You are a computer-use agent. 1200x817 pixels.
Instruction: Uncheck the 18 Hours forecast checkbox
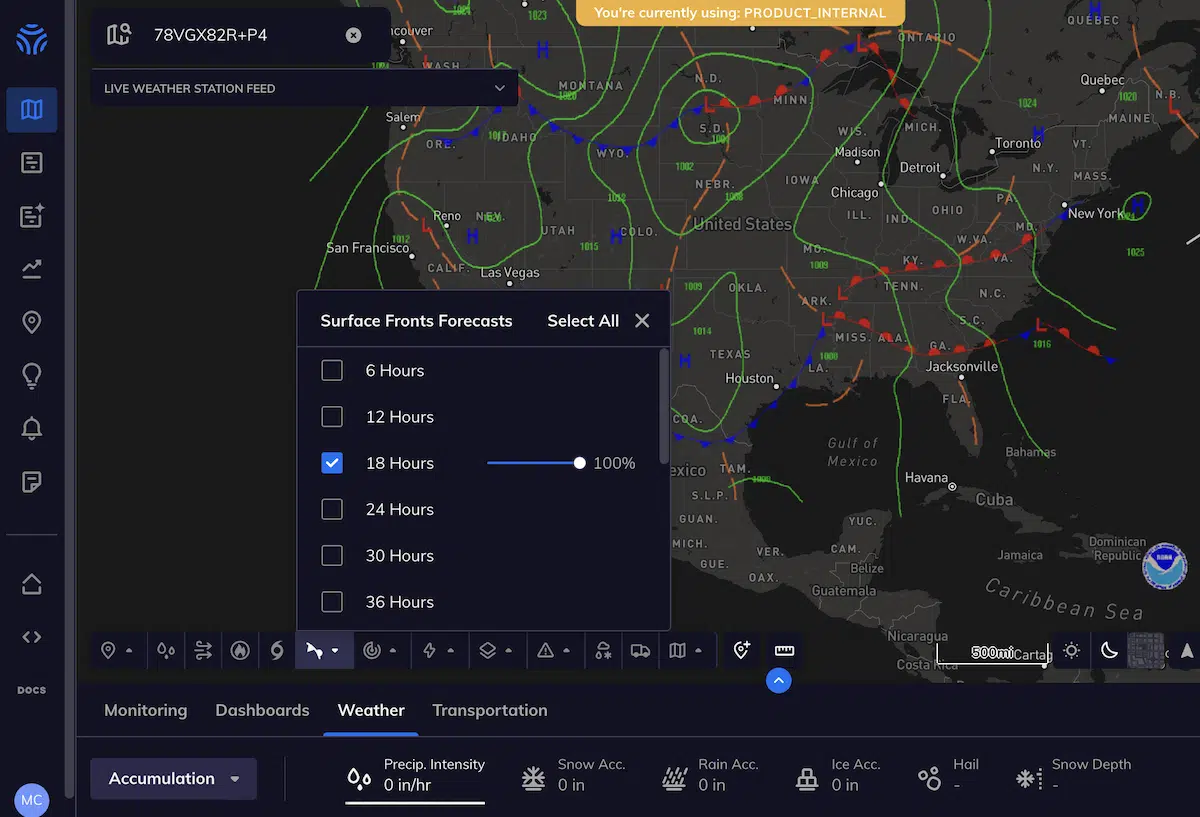point(332,463)
